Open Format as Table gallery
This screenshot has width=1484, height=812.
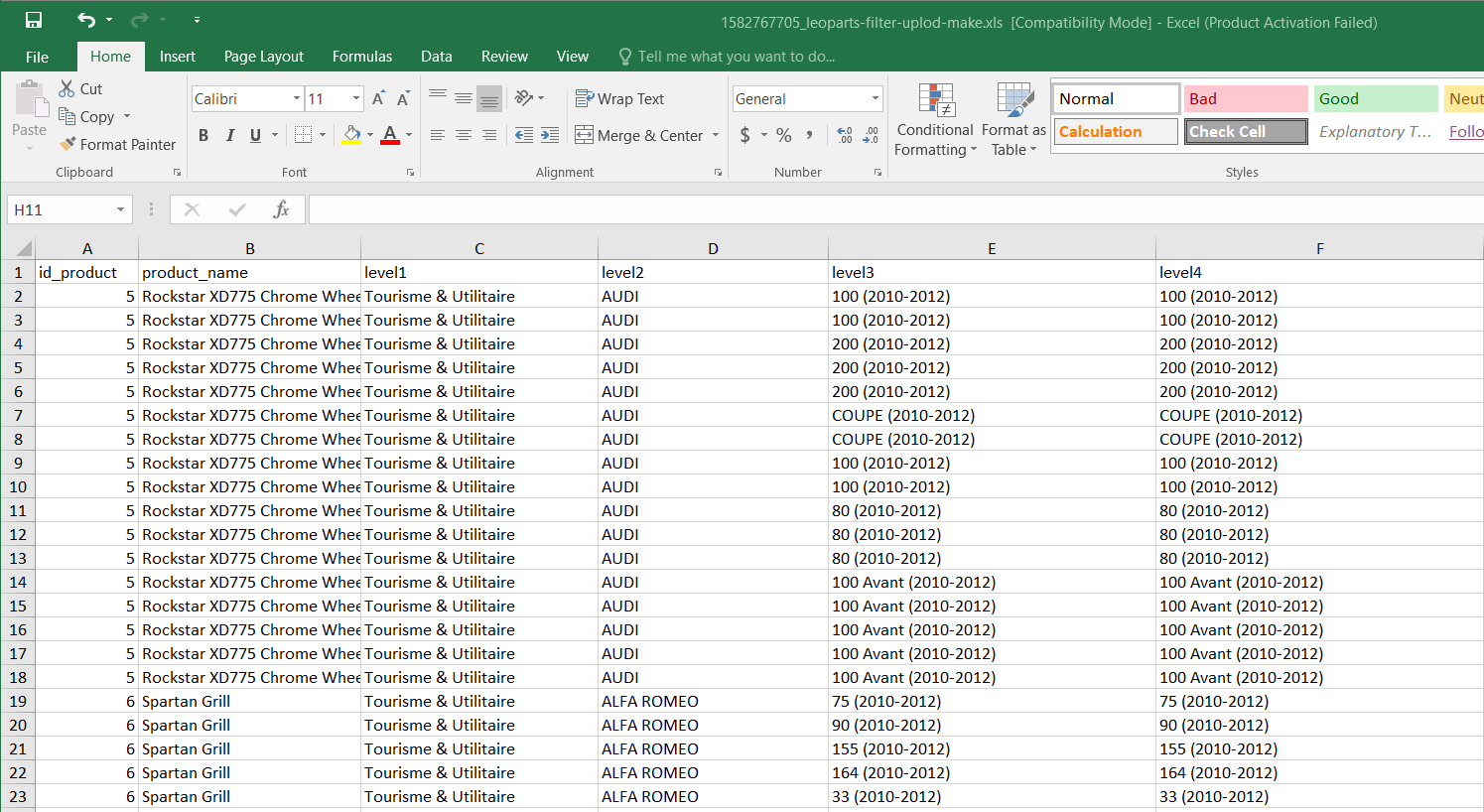pyautogui.click(x=1013, y=119)
